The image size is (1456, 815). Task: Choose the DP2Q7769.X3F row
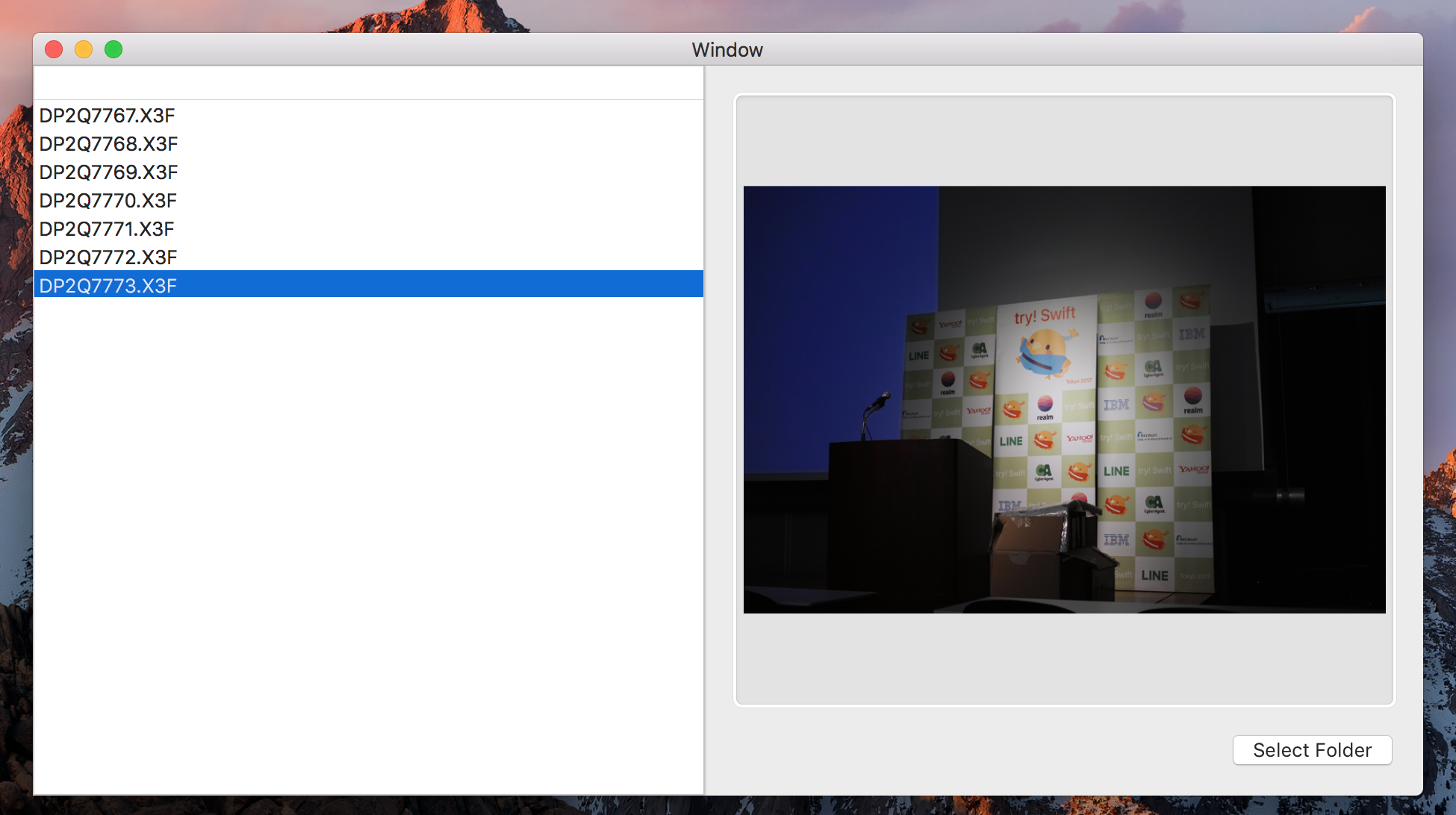(108, 172)
